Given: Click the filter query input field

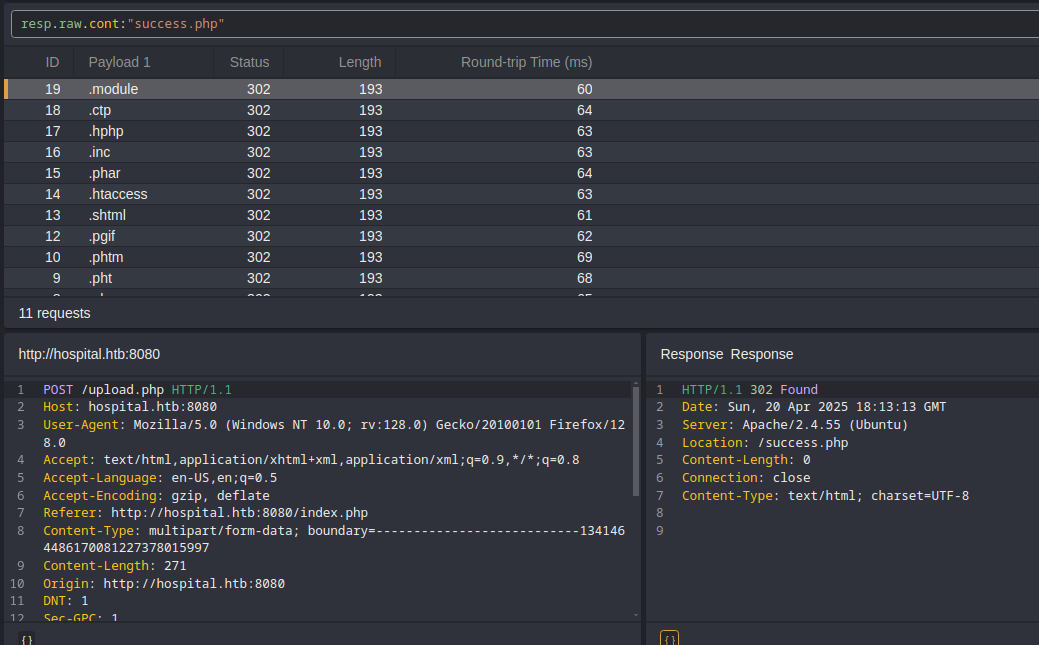Looking at the screenshot, I should 525,24.
